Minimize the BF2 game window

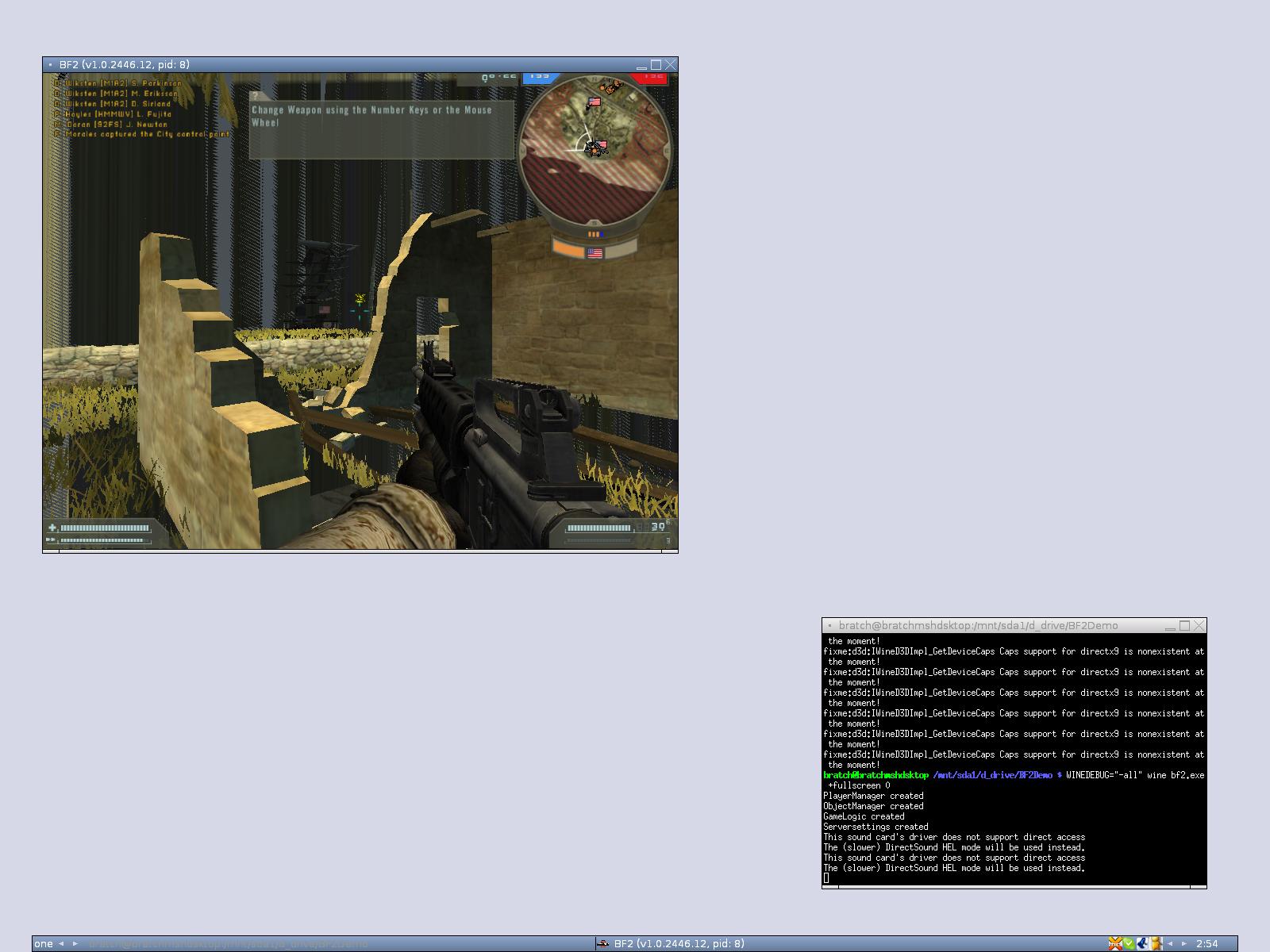[641, 65]
